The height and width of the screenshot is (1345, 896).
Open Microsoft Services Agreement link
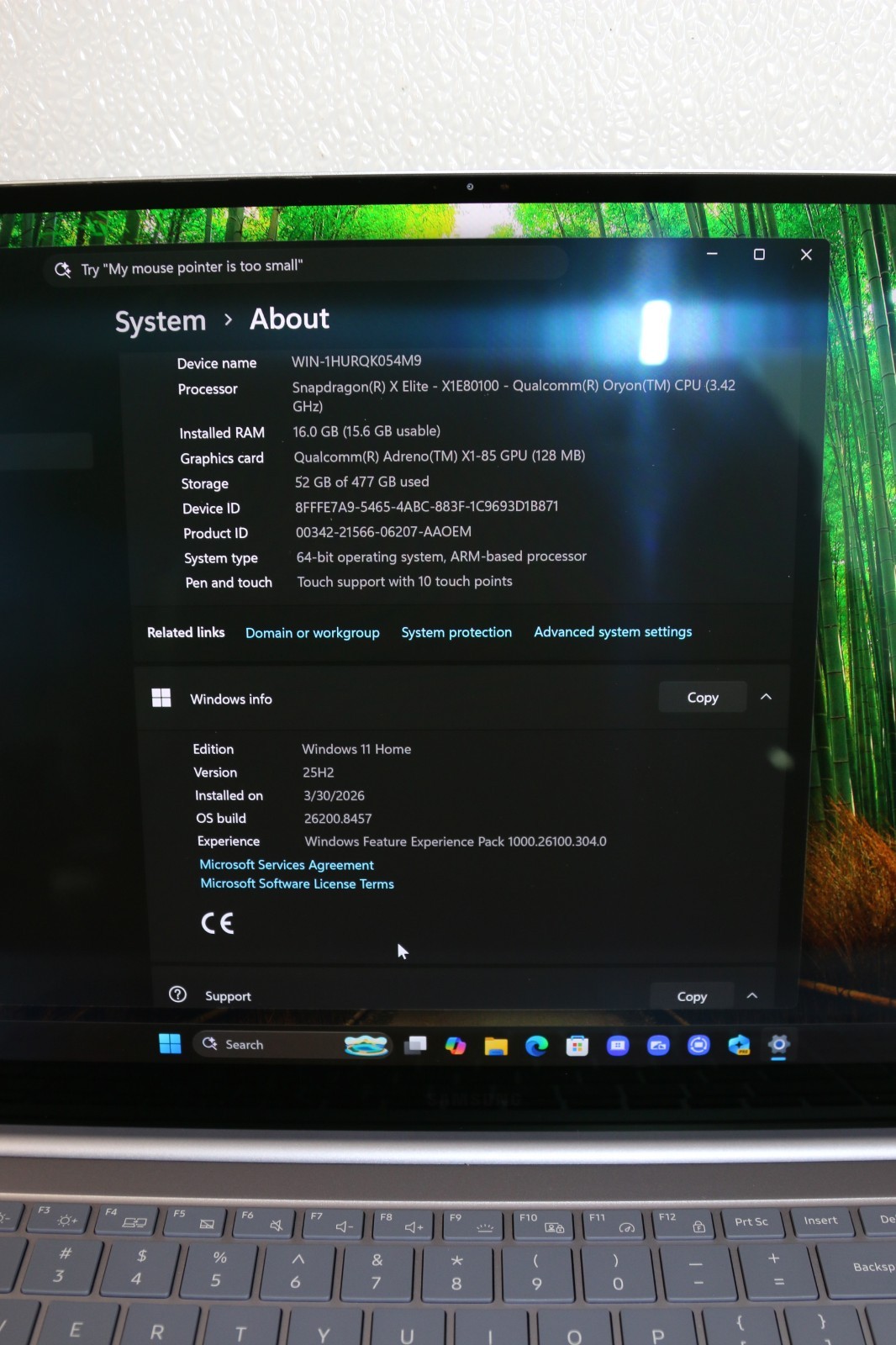tap(287, 865)
